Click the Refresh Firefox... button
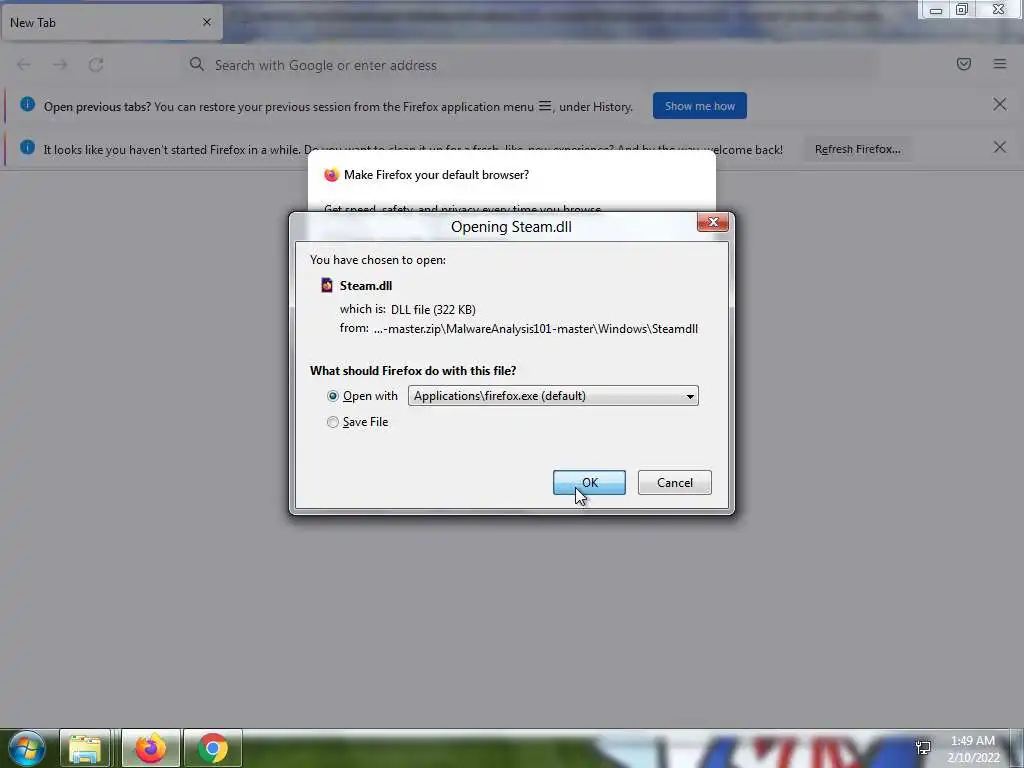The image size is (1024, 768). click(x=857, y=149)
